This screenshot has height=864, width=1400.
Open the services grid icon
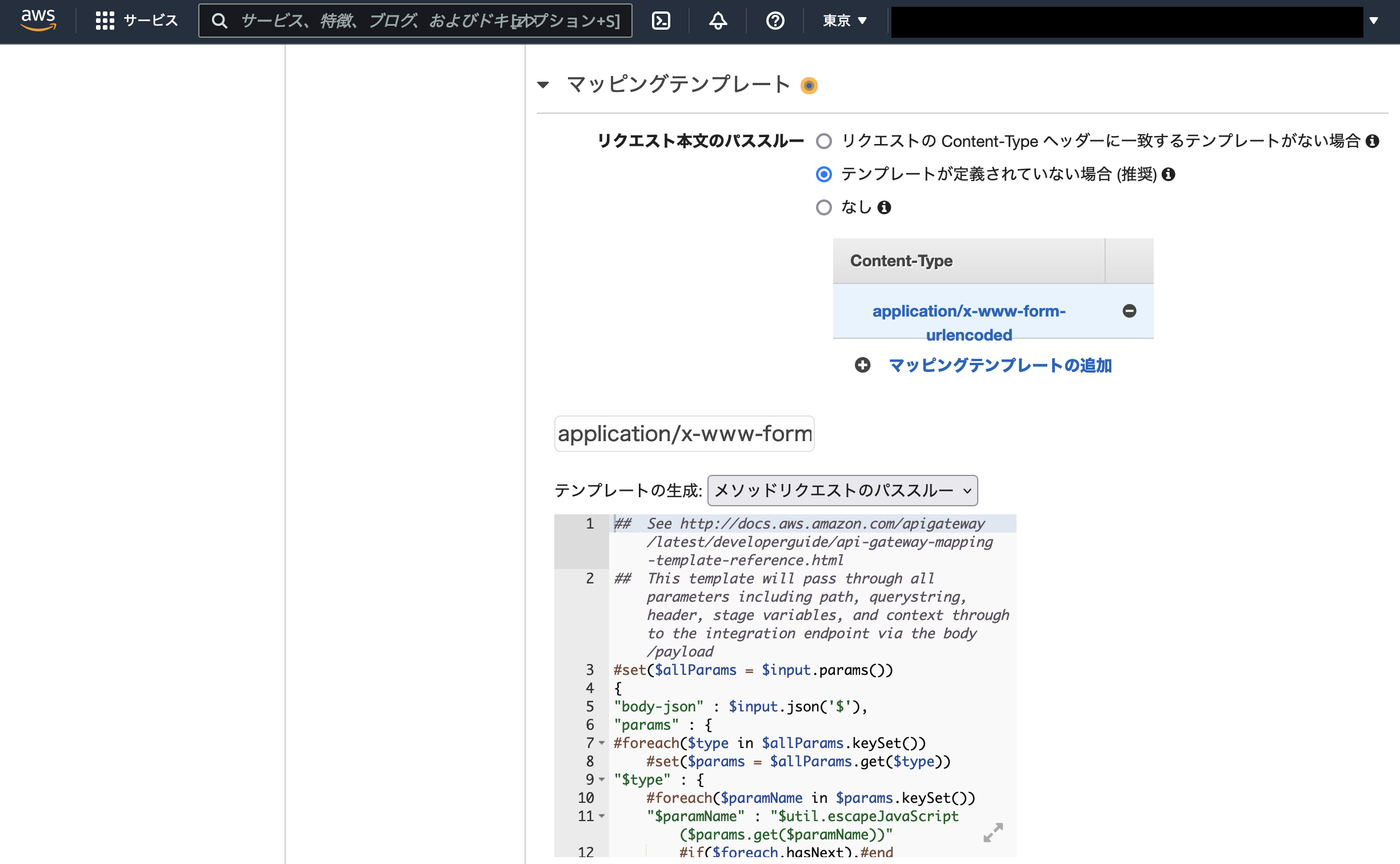(105, 21)
